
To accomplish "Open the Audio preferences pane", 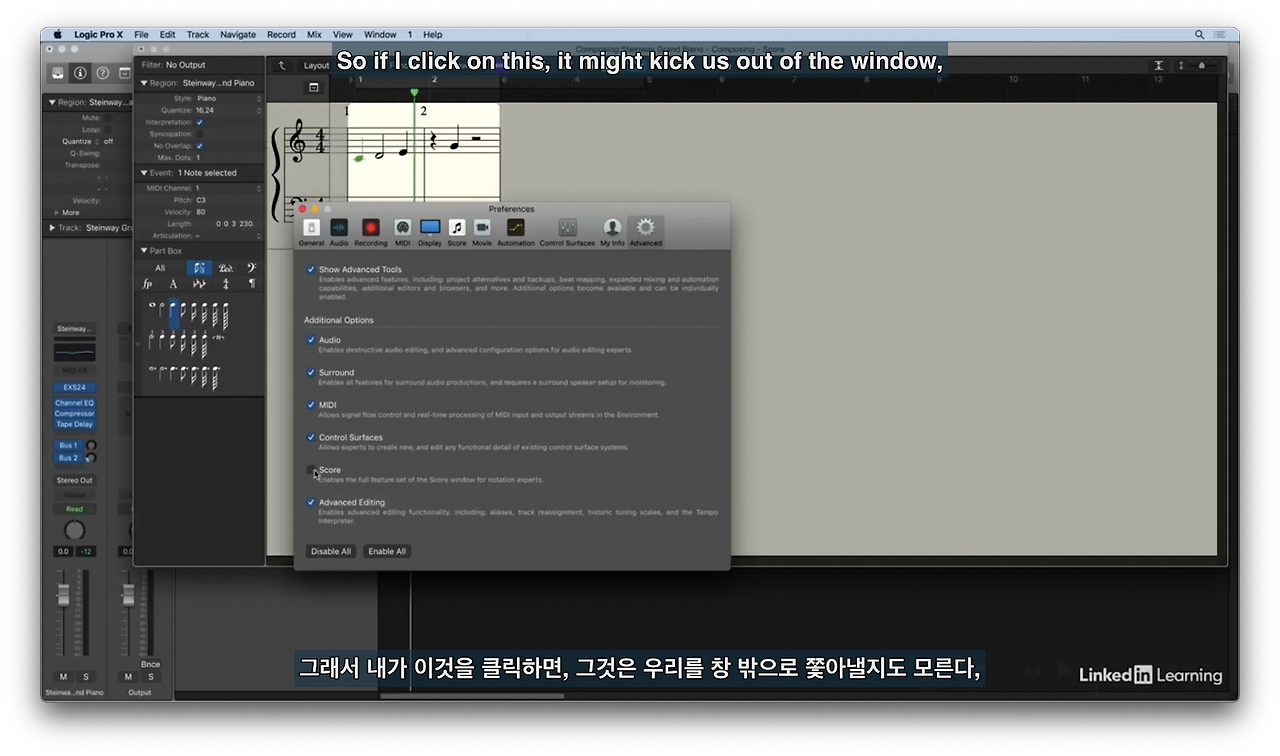I will click(x=339, y=232).
